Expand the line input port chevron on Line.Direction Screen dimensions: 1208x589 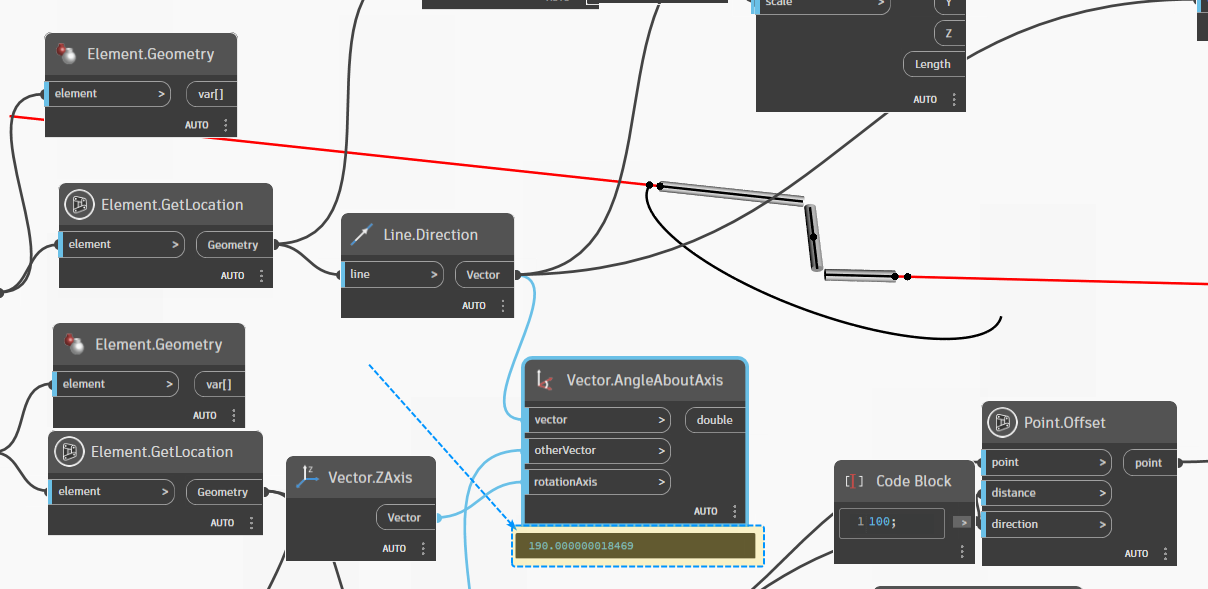click(434, 274)
